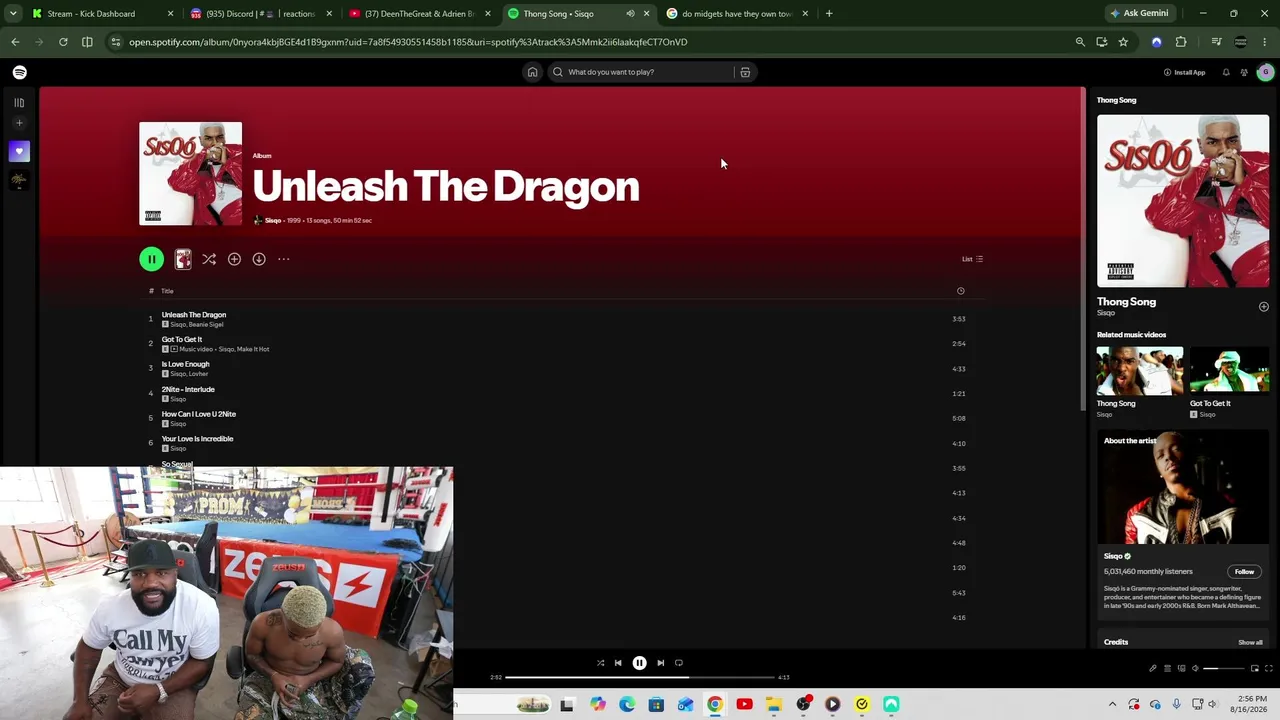1280x720 pixels.
Task: Bookmark this page with star icon
Action: pos(1123,42)
